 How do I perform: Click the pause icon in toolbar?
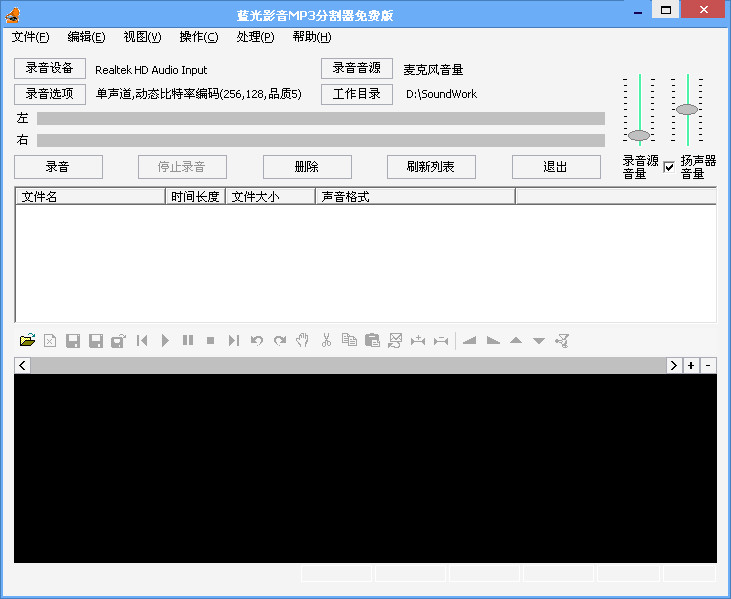pos(188,340)
